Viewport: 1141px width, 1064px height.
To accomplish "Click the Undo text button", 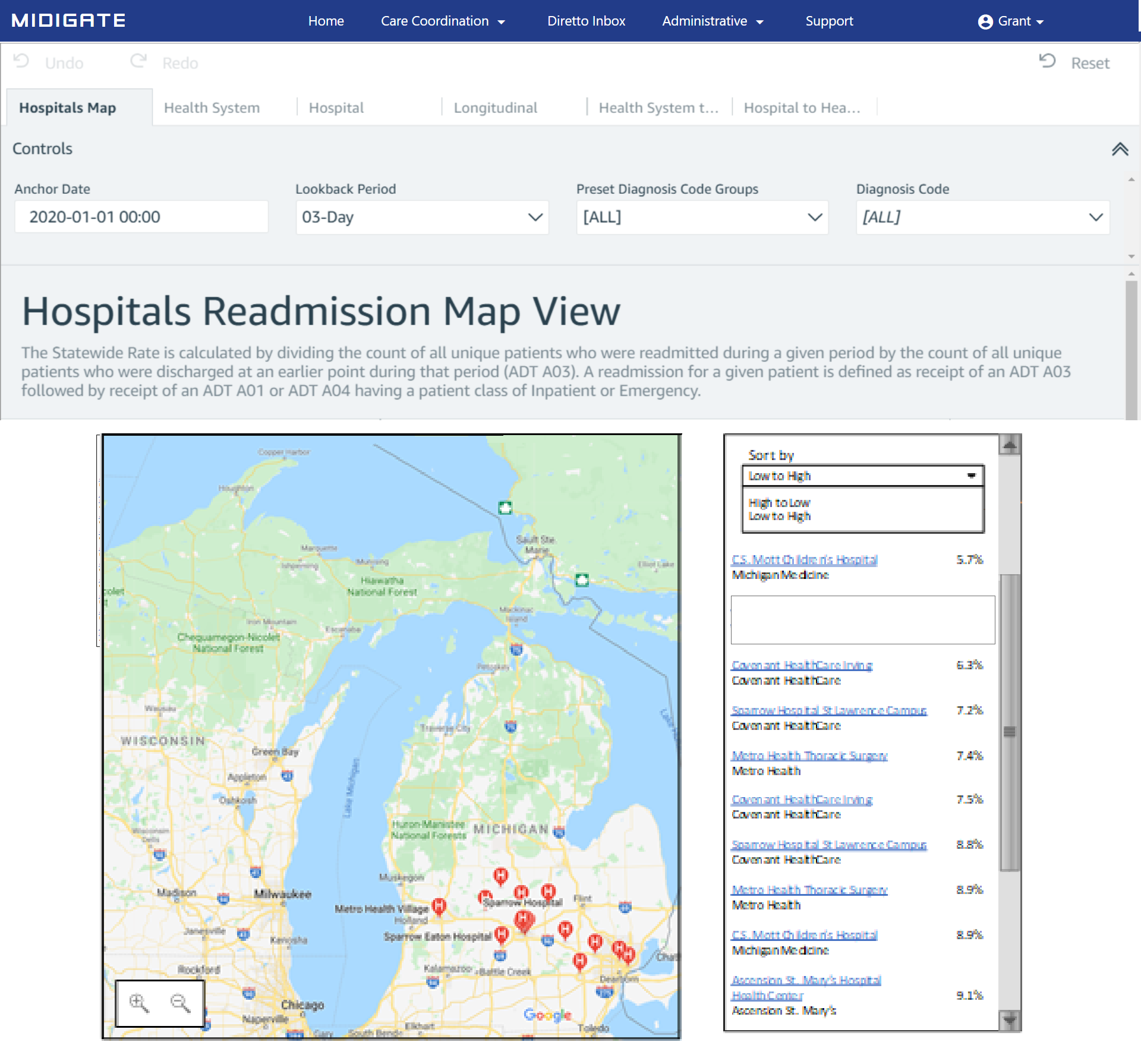I will pyautogui.click(x=64, y=63).
